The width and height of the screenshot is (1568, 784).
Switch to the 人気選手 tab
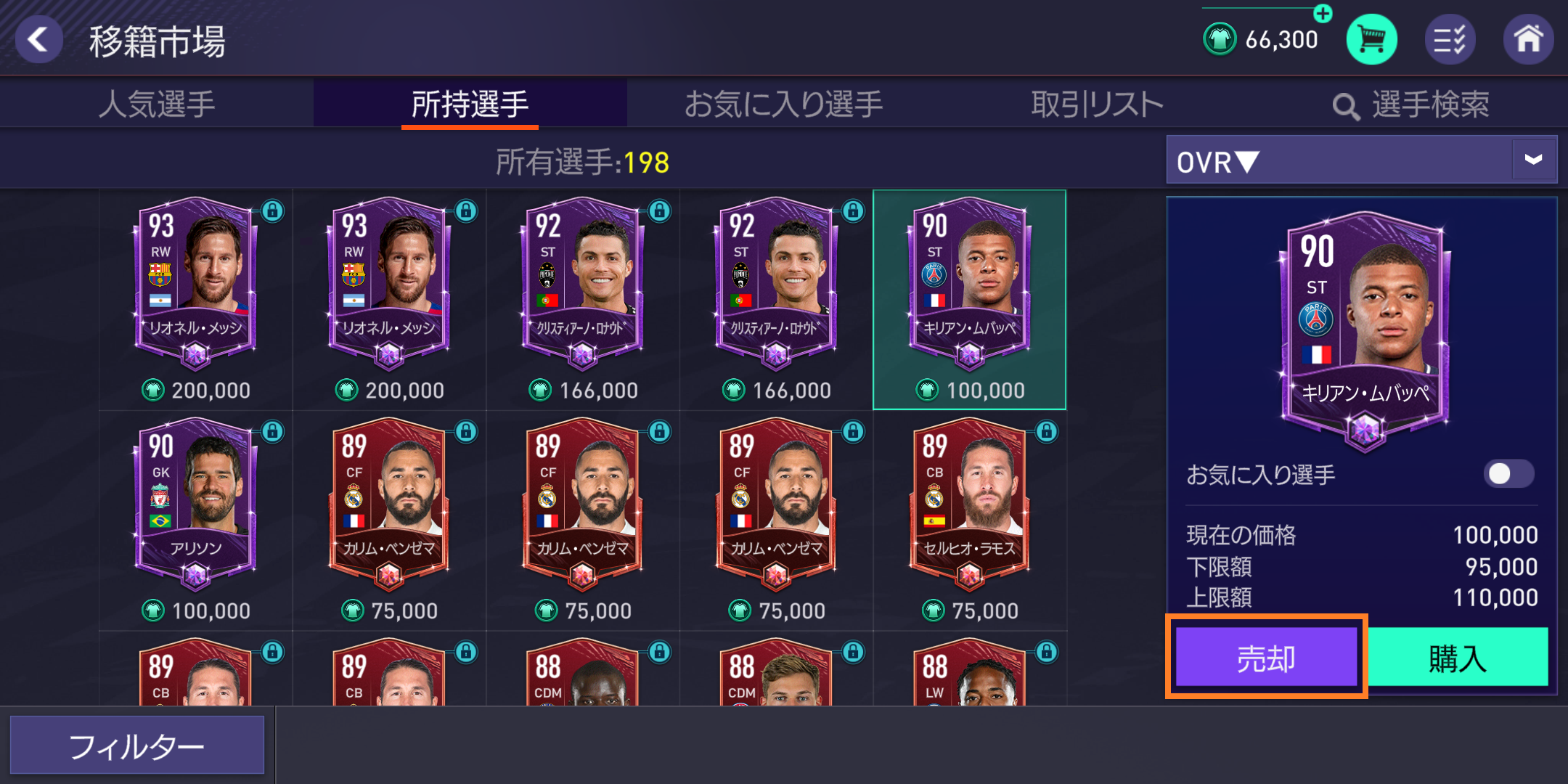point(157,104)
